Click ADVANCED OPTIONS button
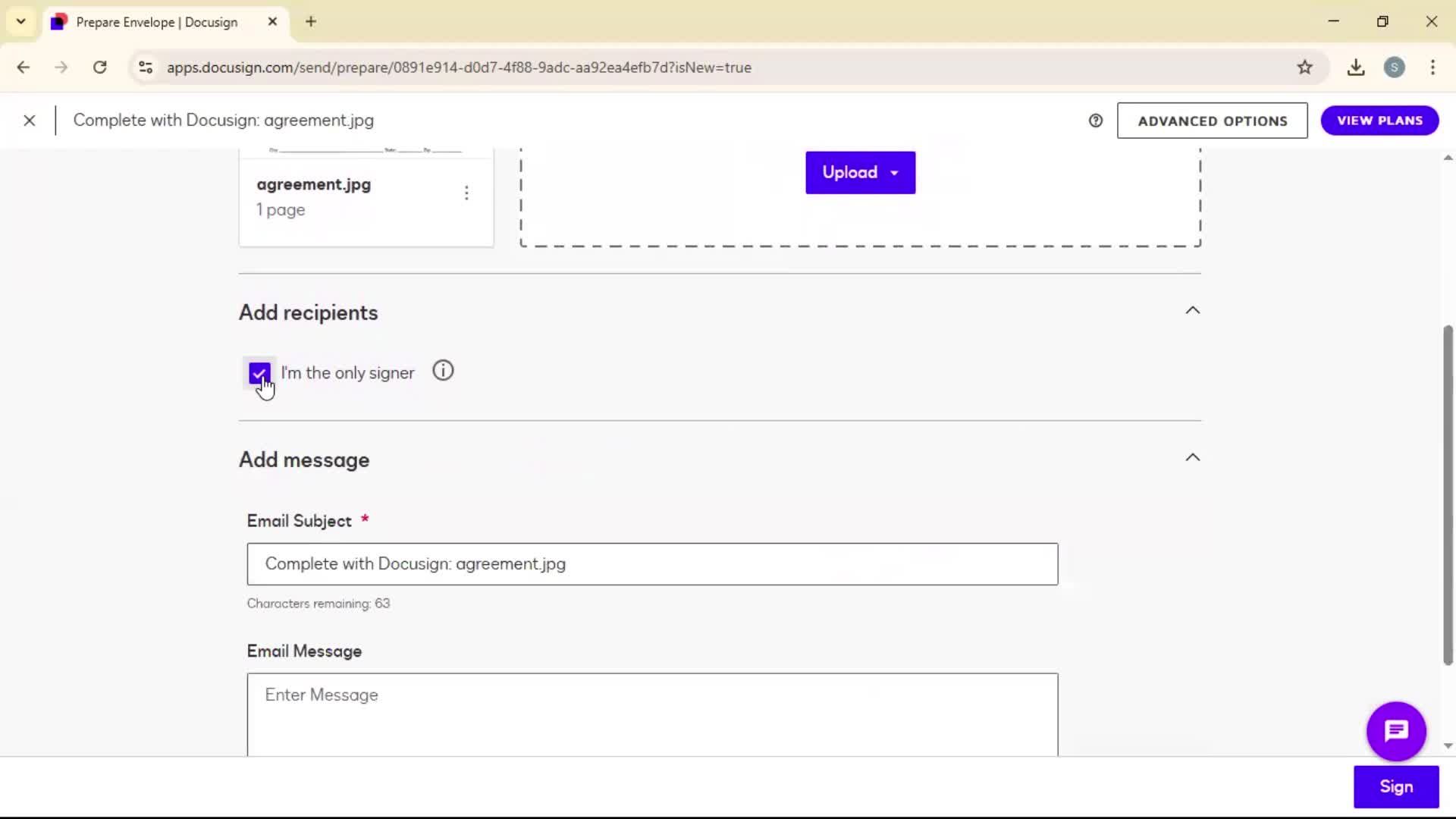This screenshot has width=1456, height=819. pos(1212,121)
